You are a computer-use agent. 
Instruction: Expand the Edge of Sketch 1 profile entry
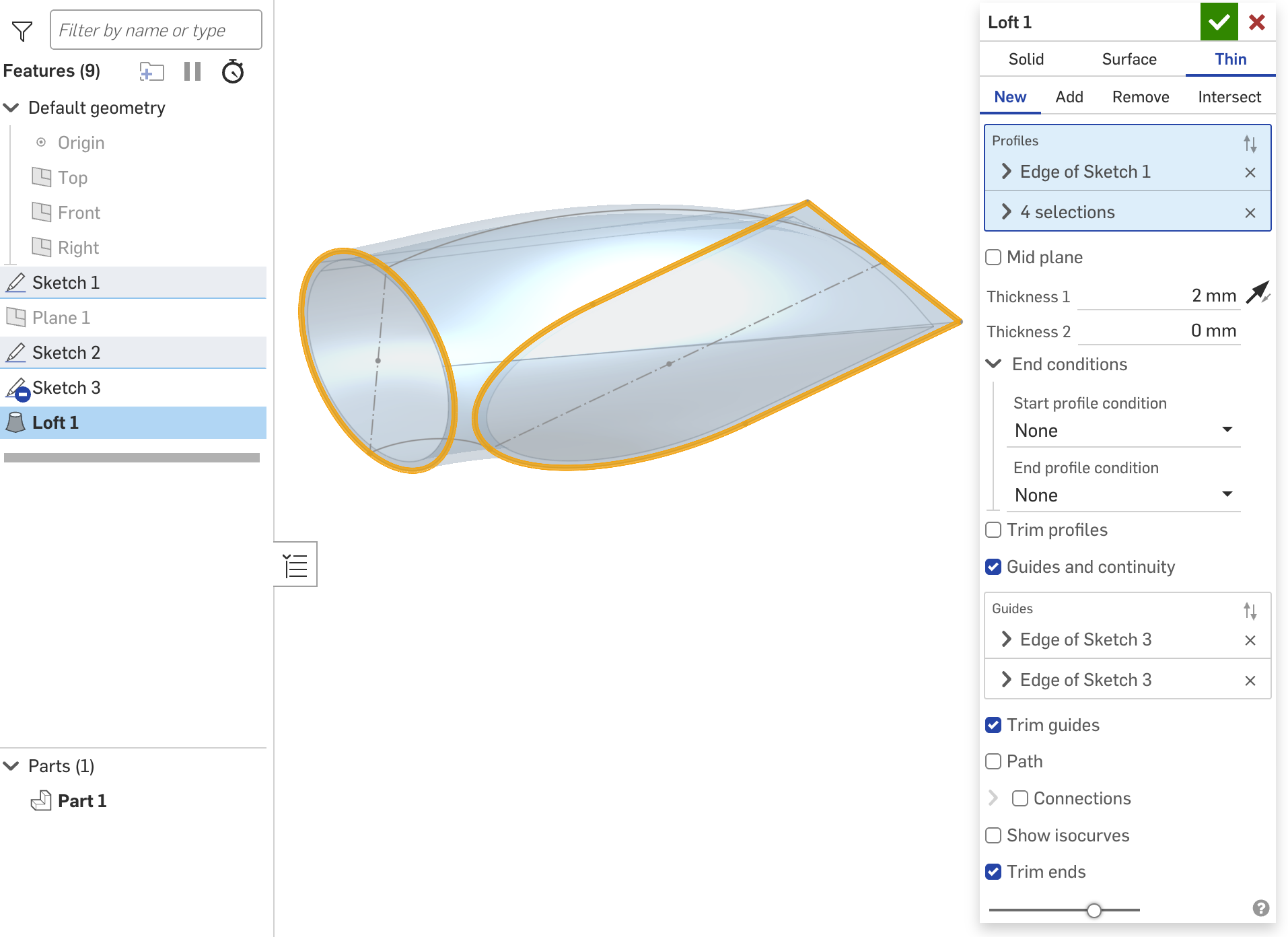(1006, 171)
